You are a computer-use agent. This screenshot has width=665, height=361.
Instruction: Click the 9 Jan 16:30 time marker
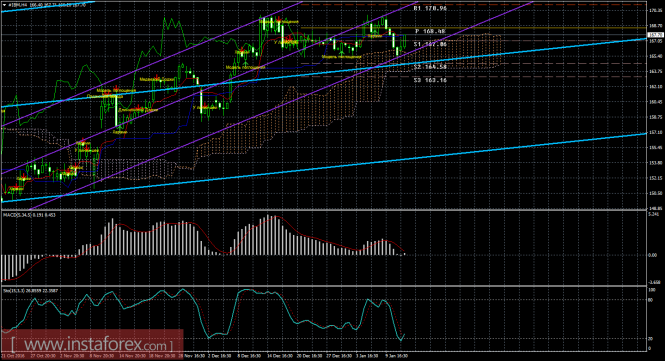[397, 356]
